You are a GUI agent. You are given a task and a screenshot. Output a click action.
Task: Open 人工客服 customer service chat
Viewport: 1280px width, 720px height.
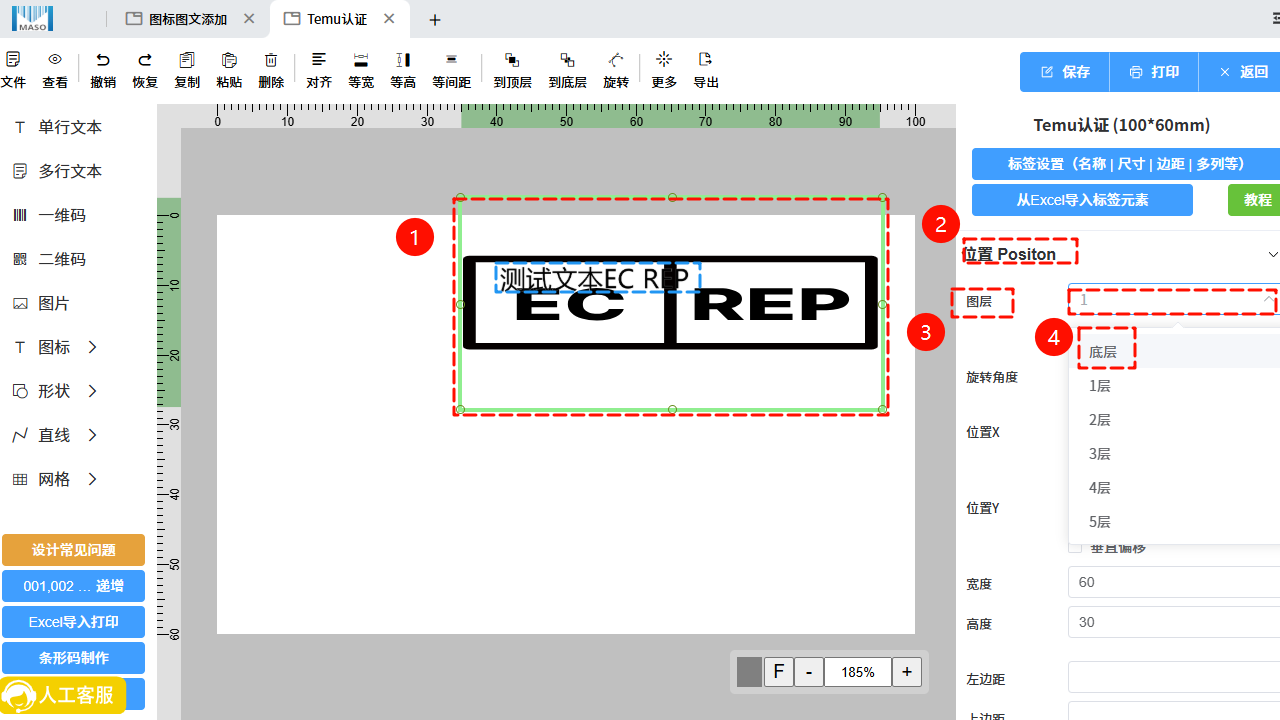tap(64, 695)
